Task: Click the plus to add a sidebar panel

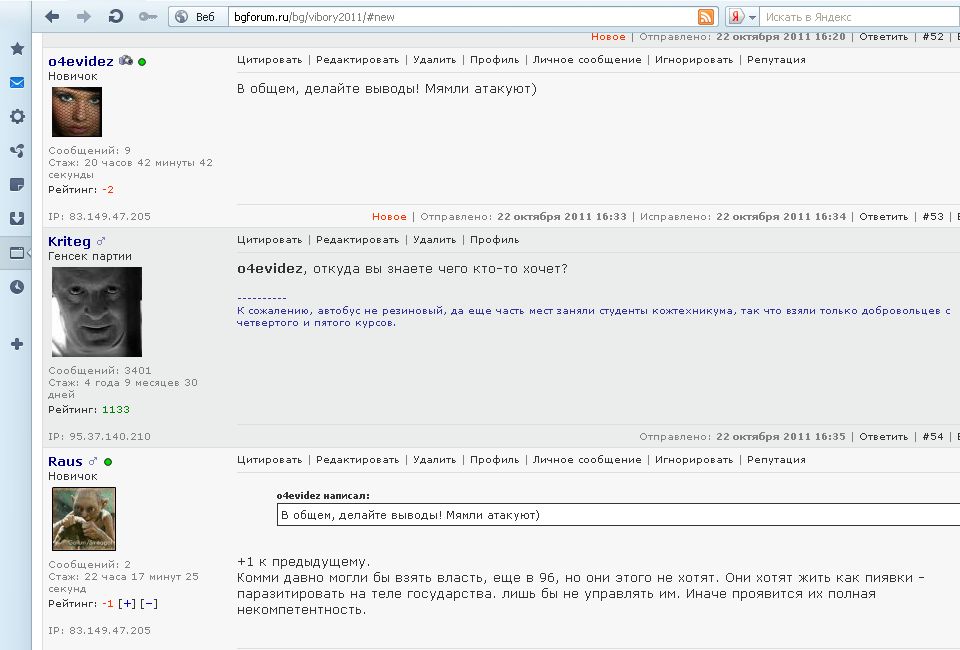Action: point(17,344)
